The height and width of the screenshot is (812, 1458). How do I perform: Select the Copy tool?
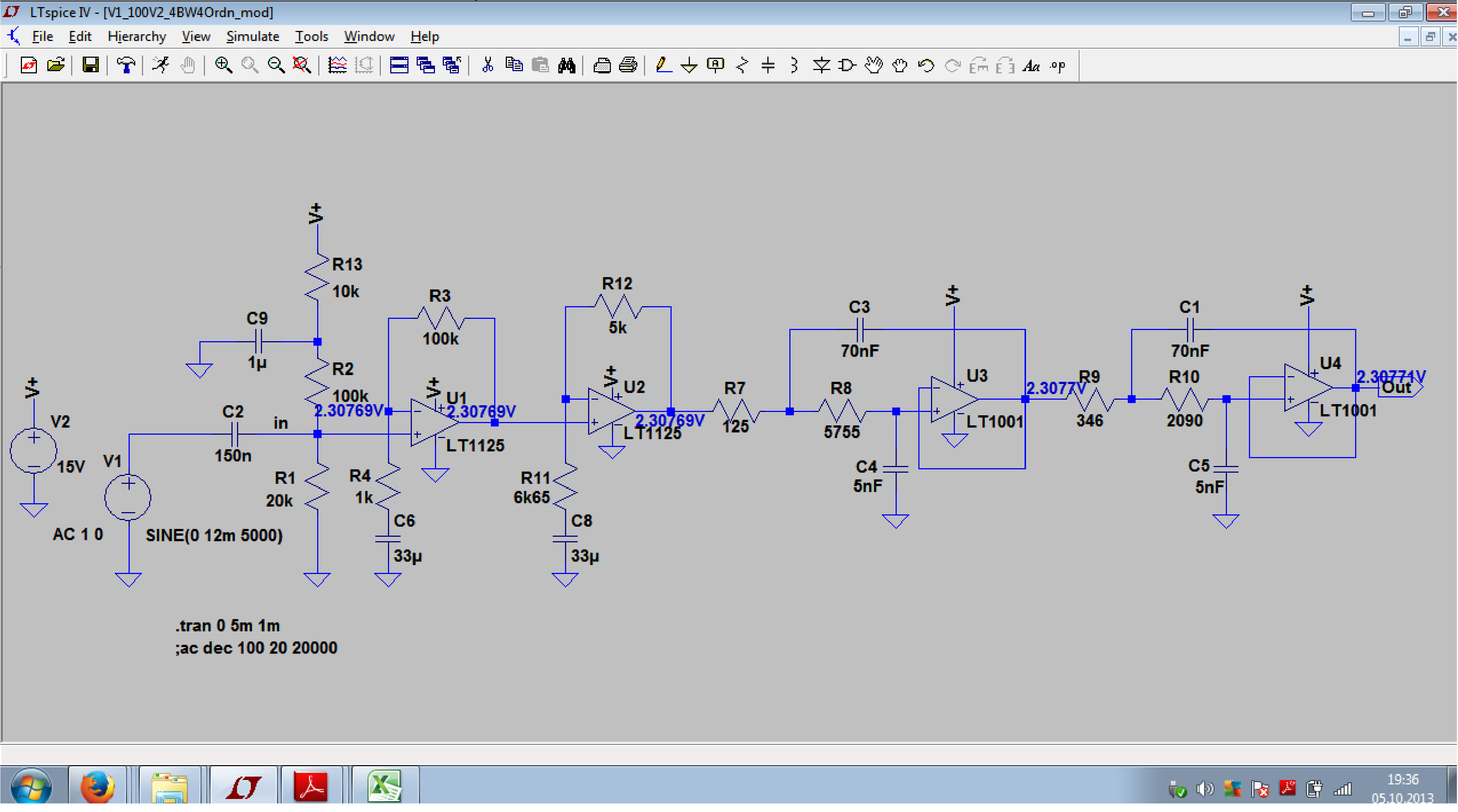pyautogui.click(x=514, y=65)
